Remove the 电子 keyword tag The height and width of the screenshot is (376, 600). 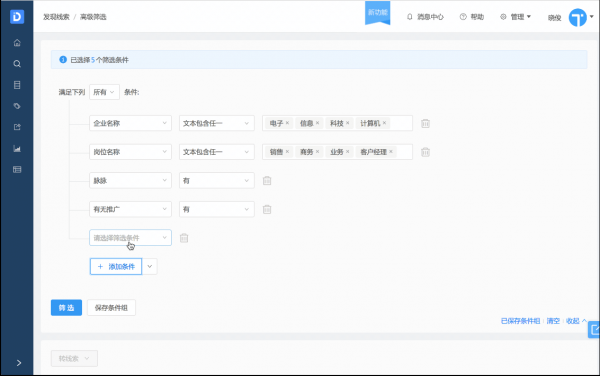[287, 123]
